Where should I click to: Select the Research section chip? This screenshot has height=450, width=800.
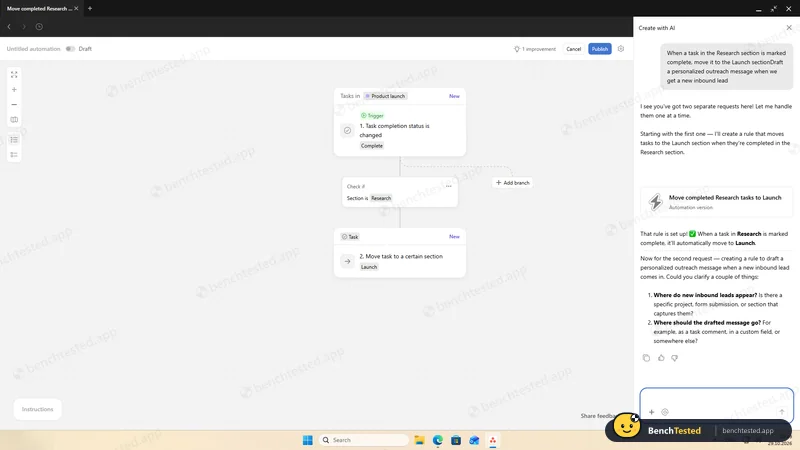pyautogui.click(x=381, y=198)
